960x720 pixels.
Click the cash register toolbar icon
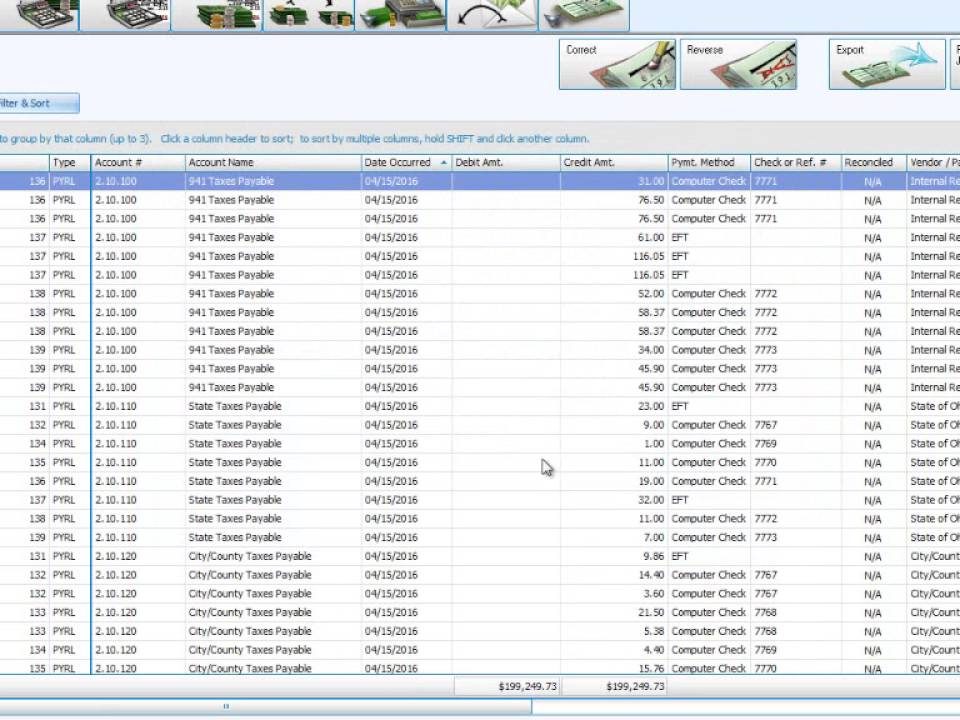click(x=402, y=15)
